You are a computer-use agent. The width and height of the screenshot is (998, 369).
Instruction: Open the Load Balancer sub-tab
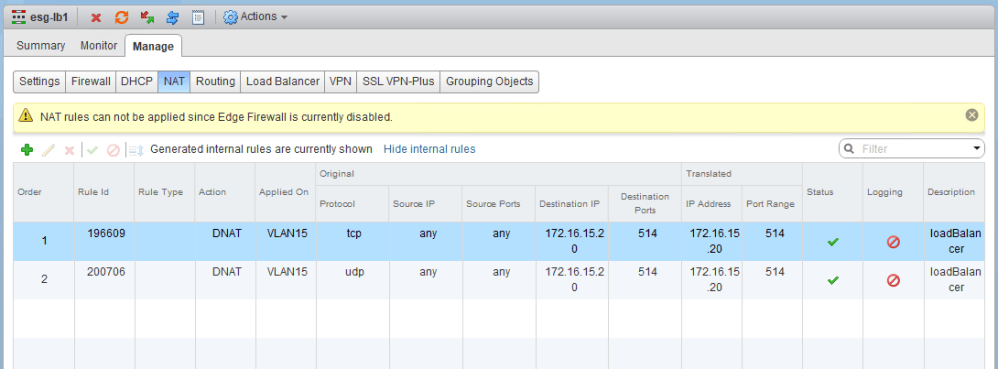(283, 81)
